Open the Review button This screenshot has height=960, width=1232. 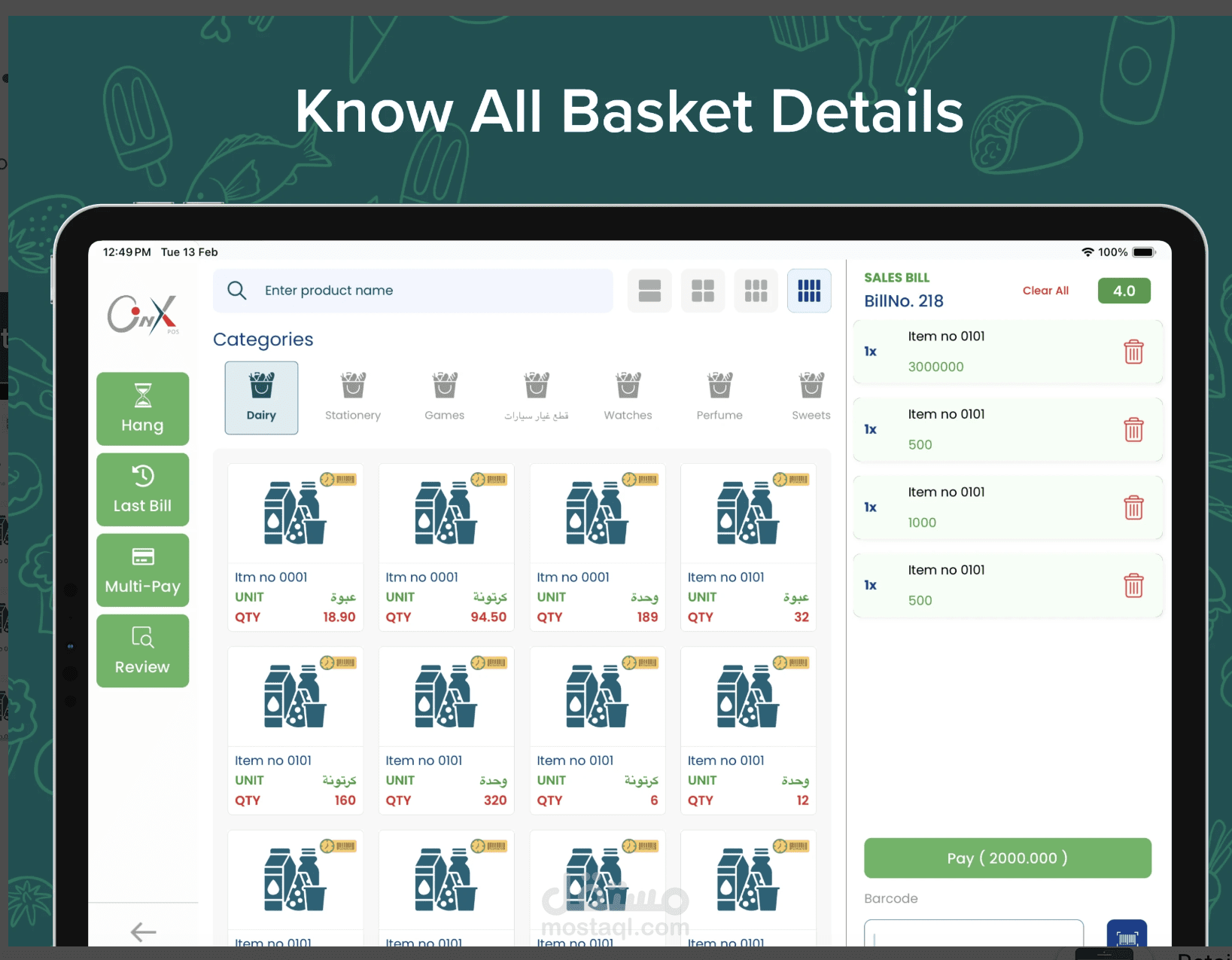pos(142,651)
